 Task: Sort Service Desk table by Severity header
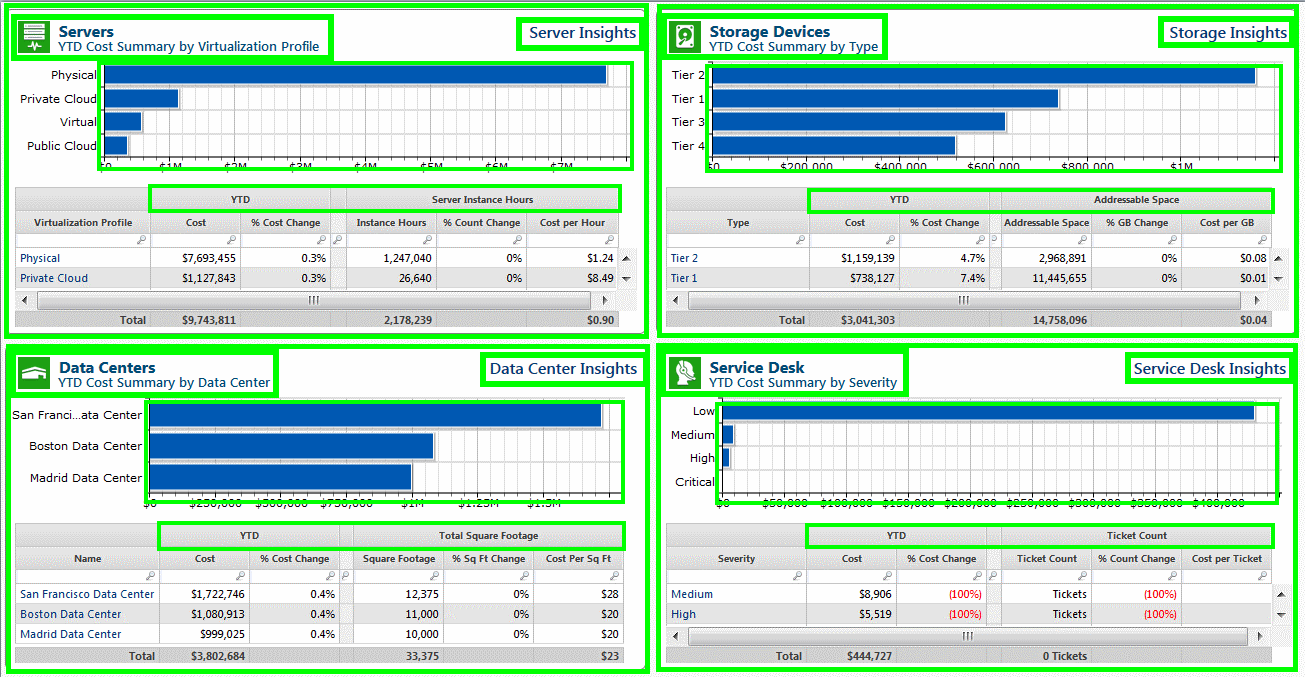(x=736, y=559)
